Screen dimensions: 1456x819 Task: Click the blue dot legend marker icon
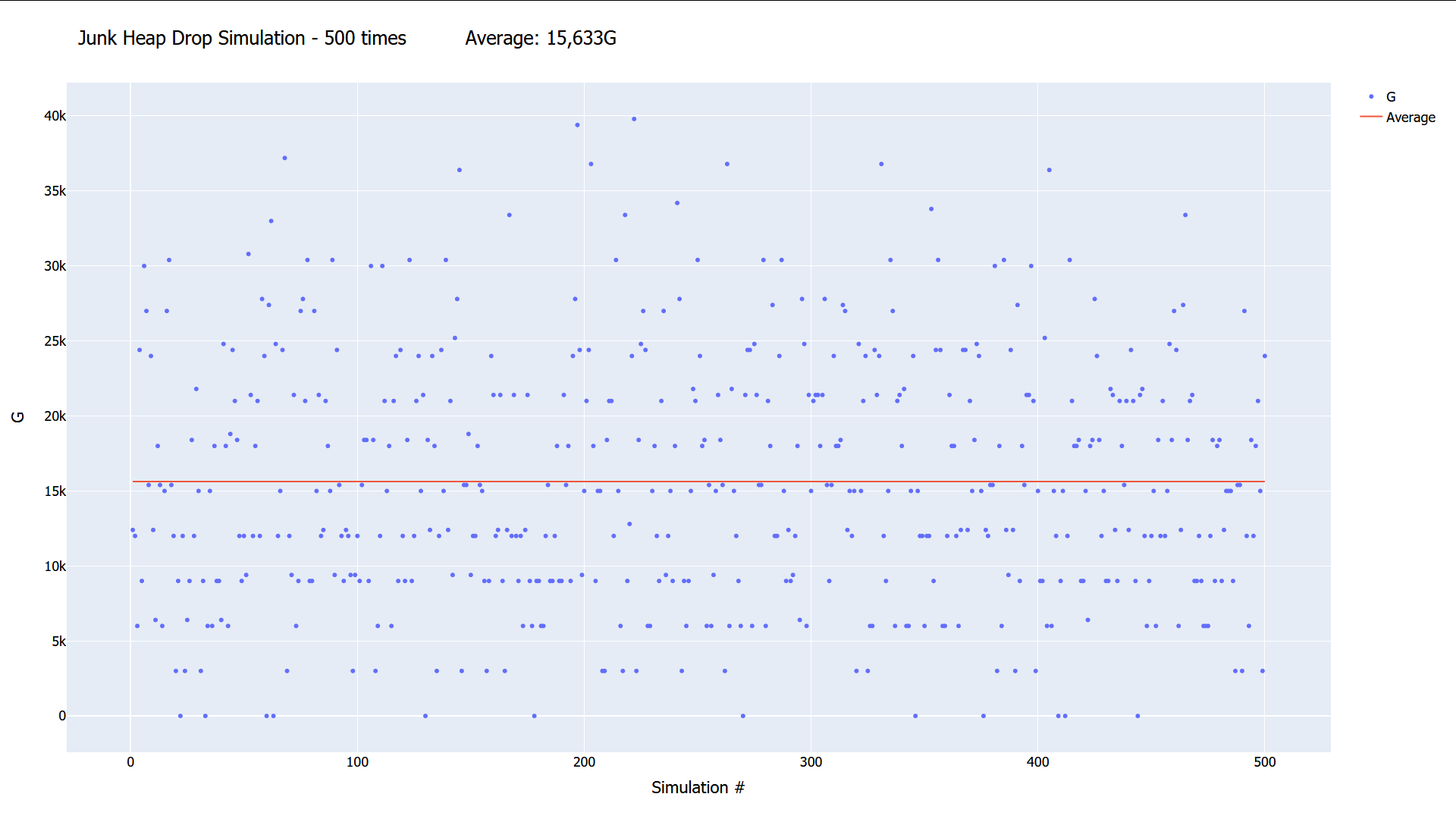click(x=1371, y=97)
